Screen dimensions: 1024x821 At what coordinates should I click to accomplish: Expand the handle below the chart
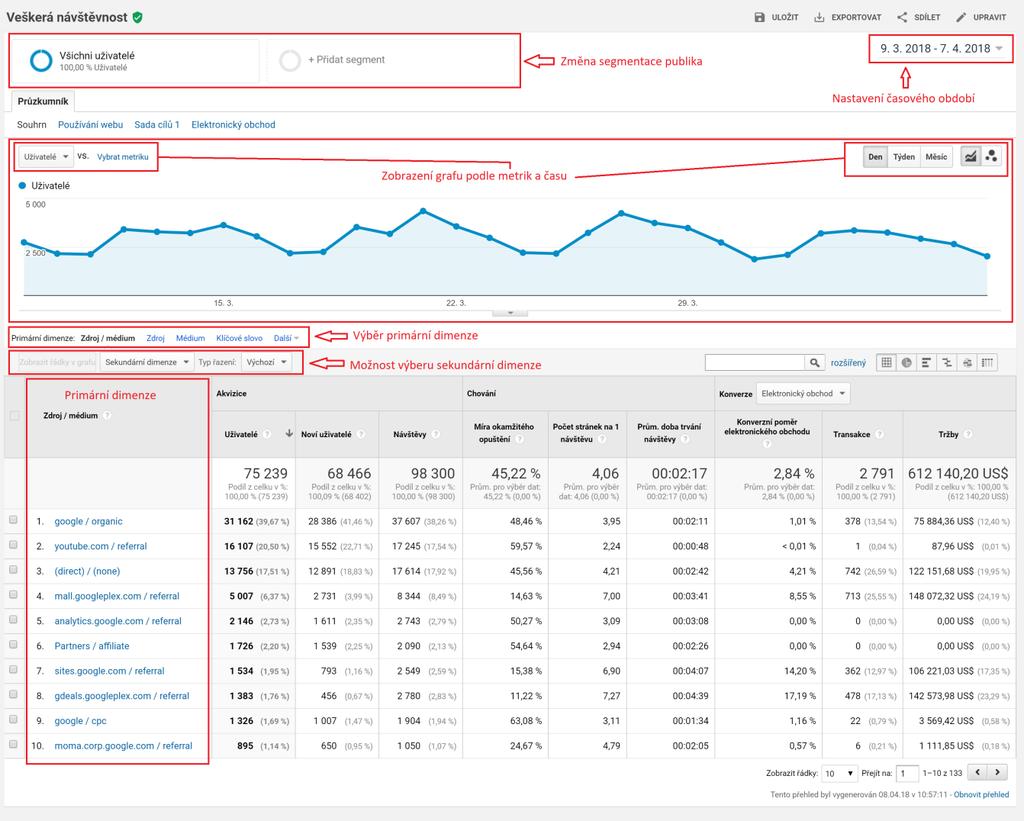[x=509, y=313]
